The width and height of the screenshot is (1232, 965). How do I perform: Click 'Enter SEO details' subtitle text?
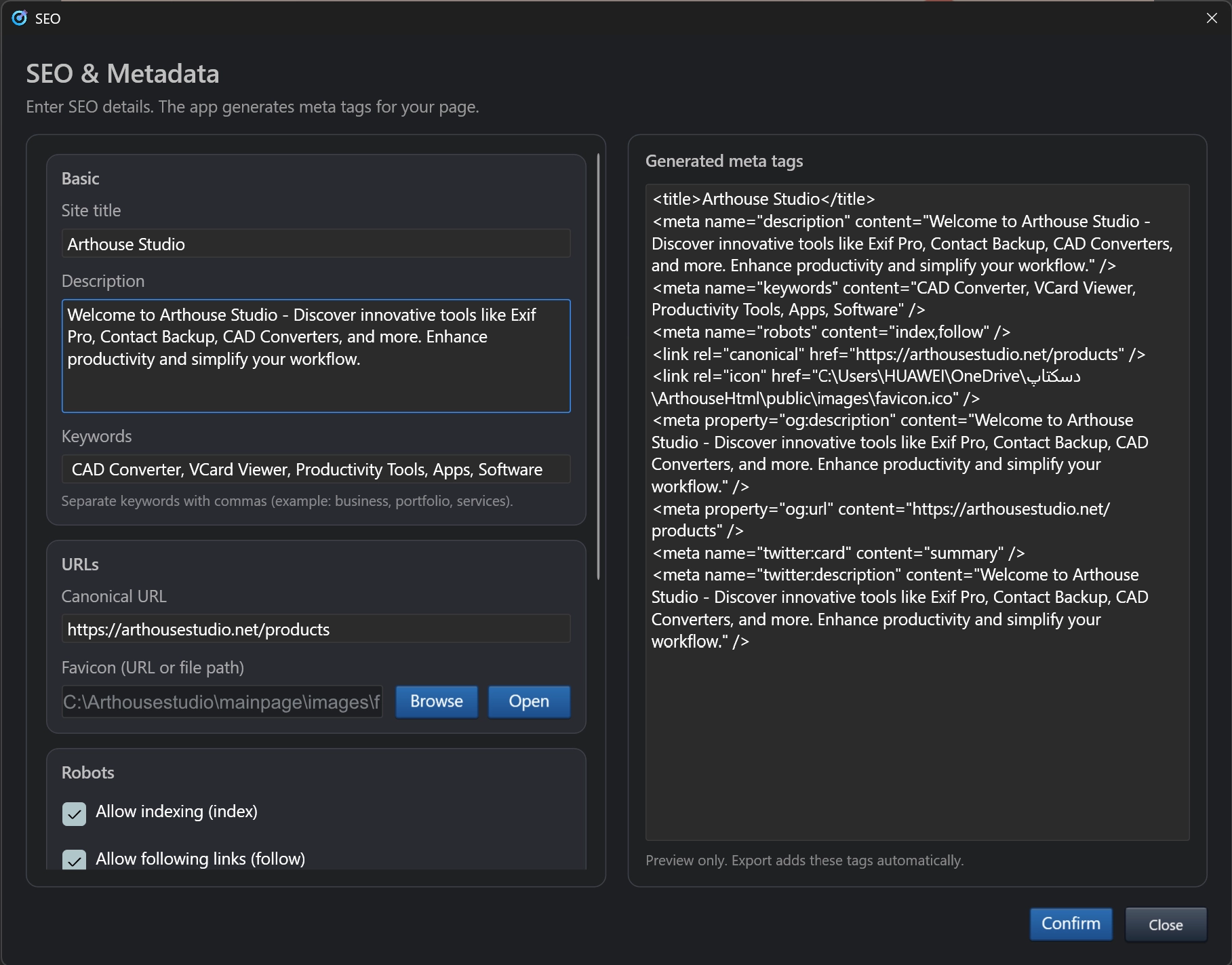[x=252, y=106]
